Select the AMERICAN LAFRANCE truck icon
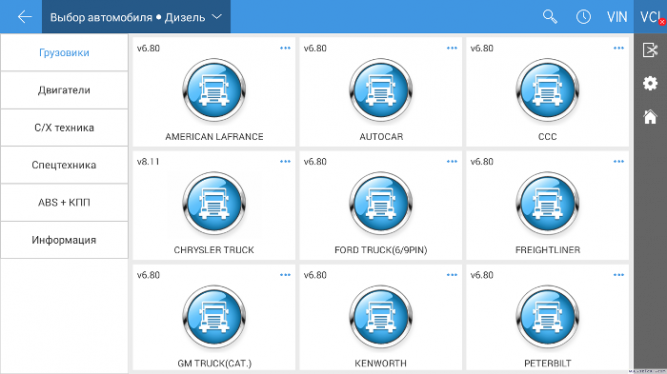The image size is (667, 374). tap(214, 91)
